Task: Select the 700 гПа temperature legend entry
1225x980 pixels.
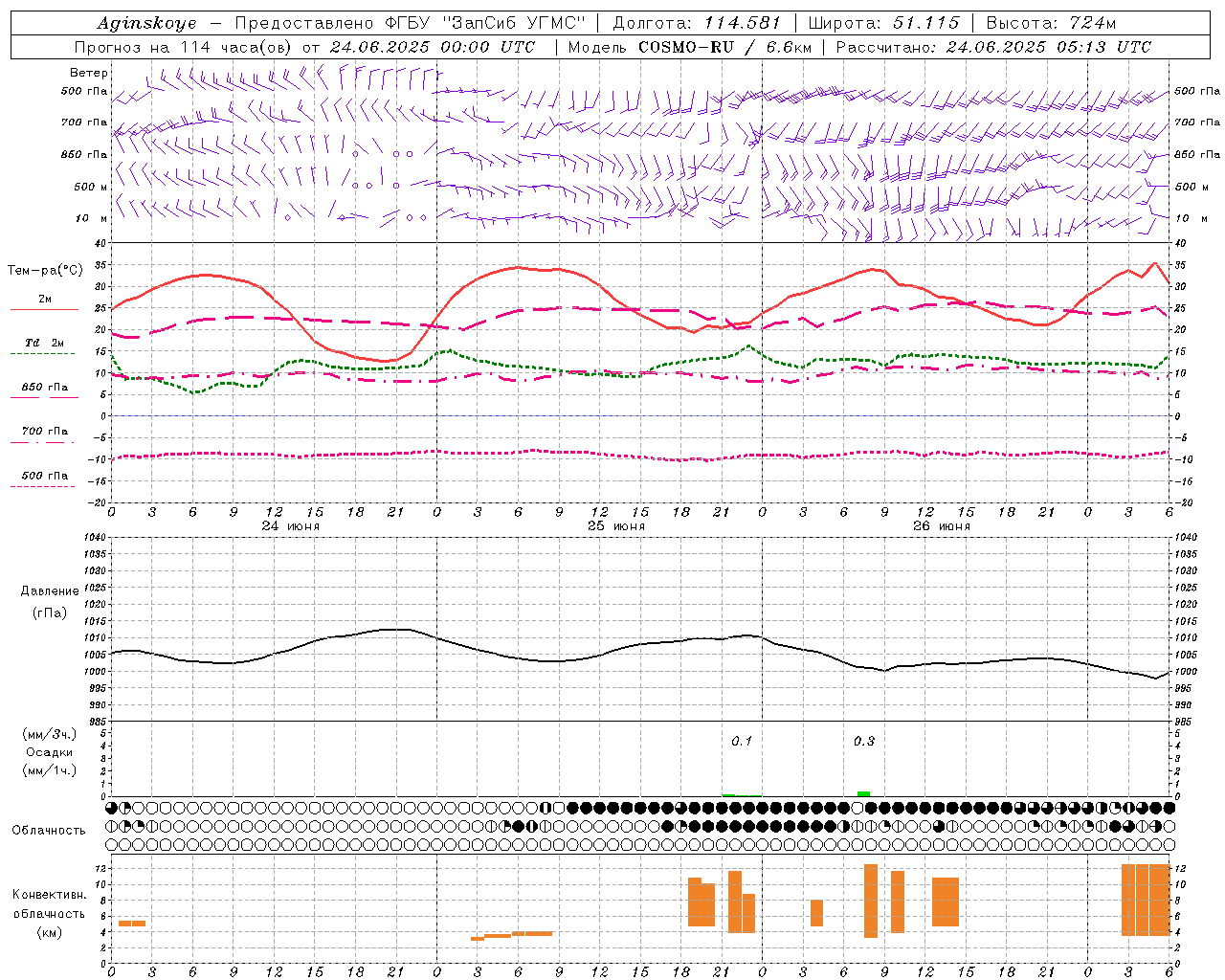Action: pyautogui.click(x=45, y=432)
